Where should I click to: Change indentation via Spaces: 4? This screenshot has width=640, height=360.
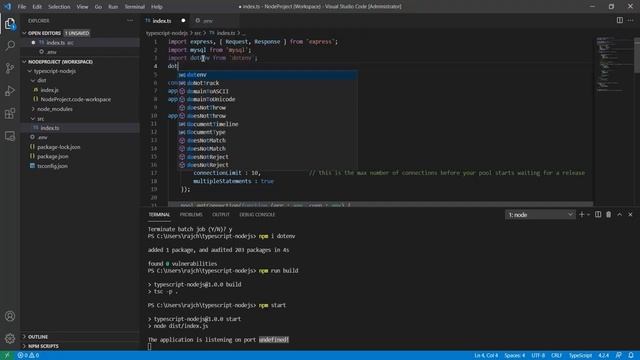pyautogui.click(x=515, y=356)
